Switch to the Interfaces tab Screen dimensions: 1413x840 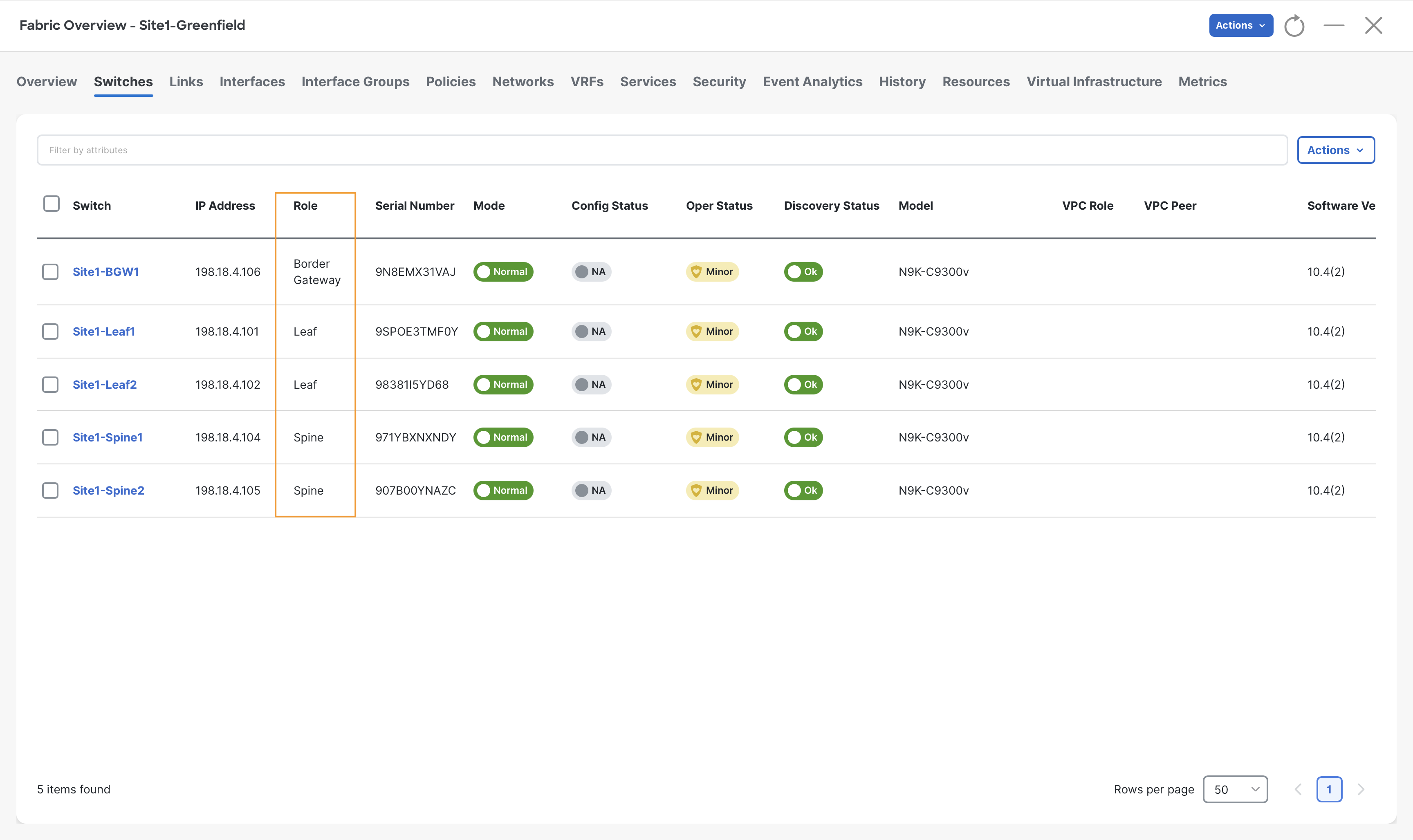point(252,81)
